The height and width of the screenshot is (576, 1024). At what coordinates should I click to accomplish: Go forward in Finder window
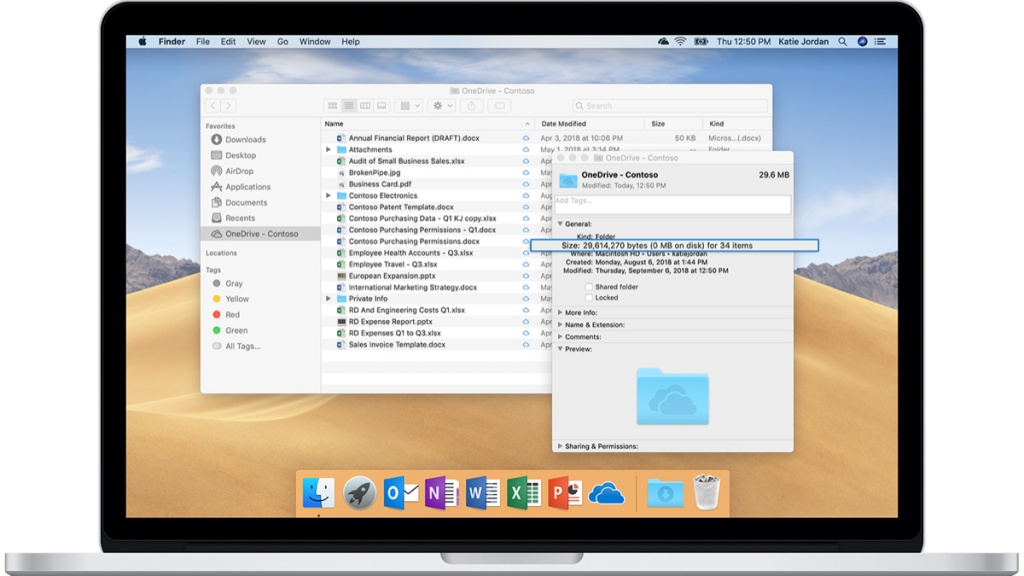tap(228, 105)
